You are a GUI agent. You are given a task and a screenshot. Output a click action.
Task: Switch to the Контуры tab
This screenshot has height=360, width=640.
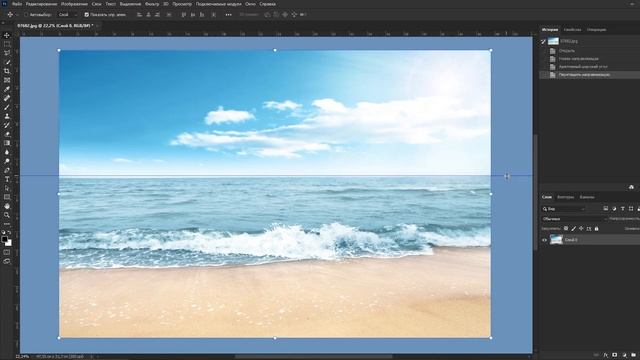coord(565,197)
